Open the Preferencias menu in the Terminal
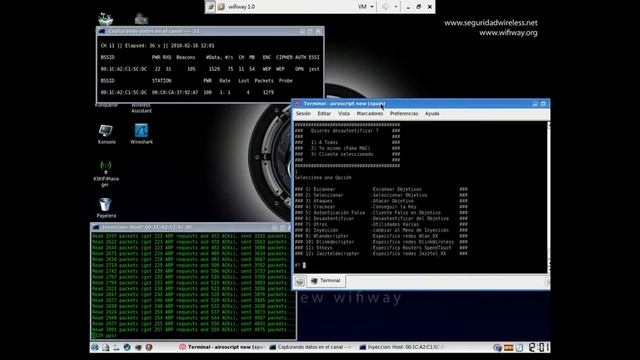The width and height of the screenshot is (640, 360). (x=404, y=113)
